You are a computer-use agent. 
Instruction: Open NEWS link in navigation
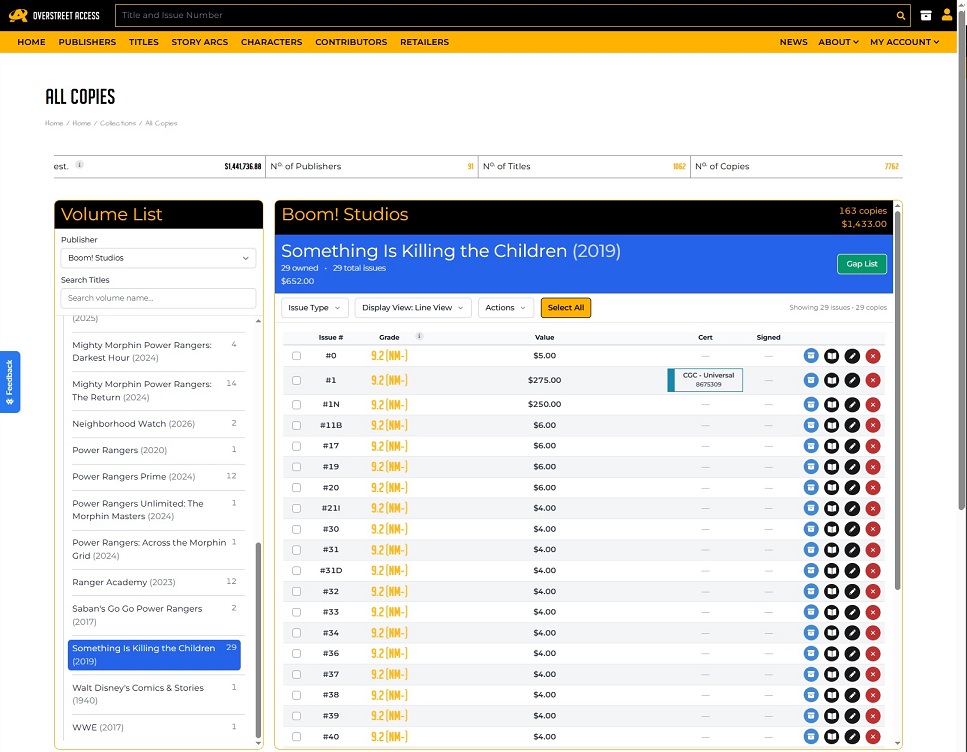(793, 42)
